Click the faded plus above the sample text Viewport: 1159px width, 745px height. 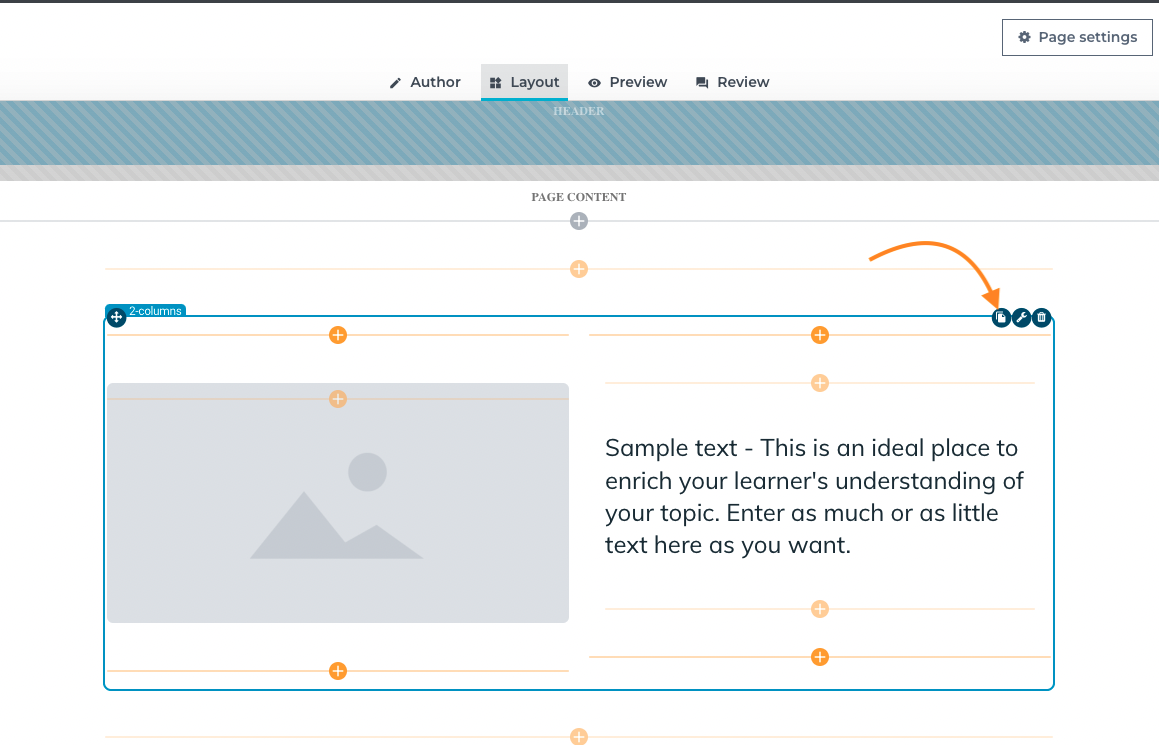(820, 383)
